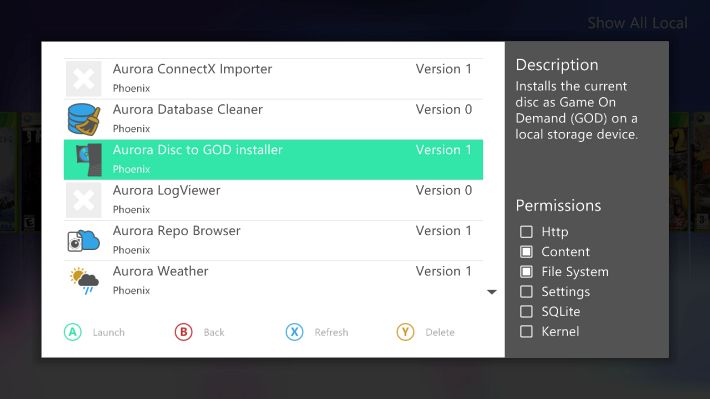The width and height of the screenshot is (710, 399).
Task: Toggle the Content permission checkbox
Action: 526,251
